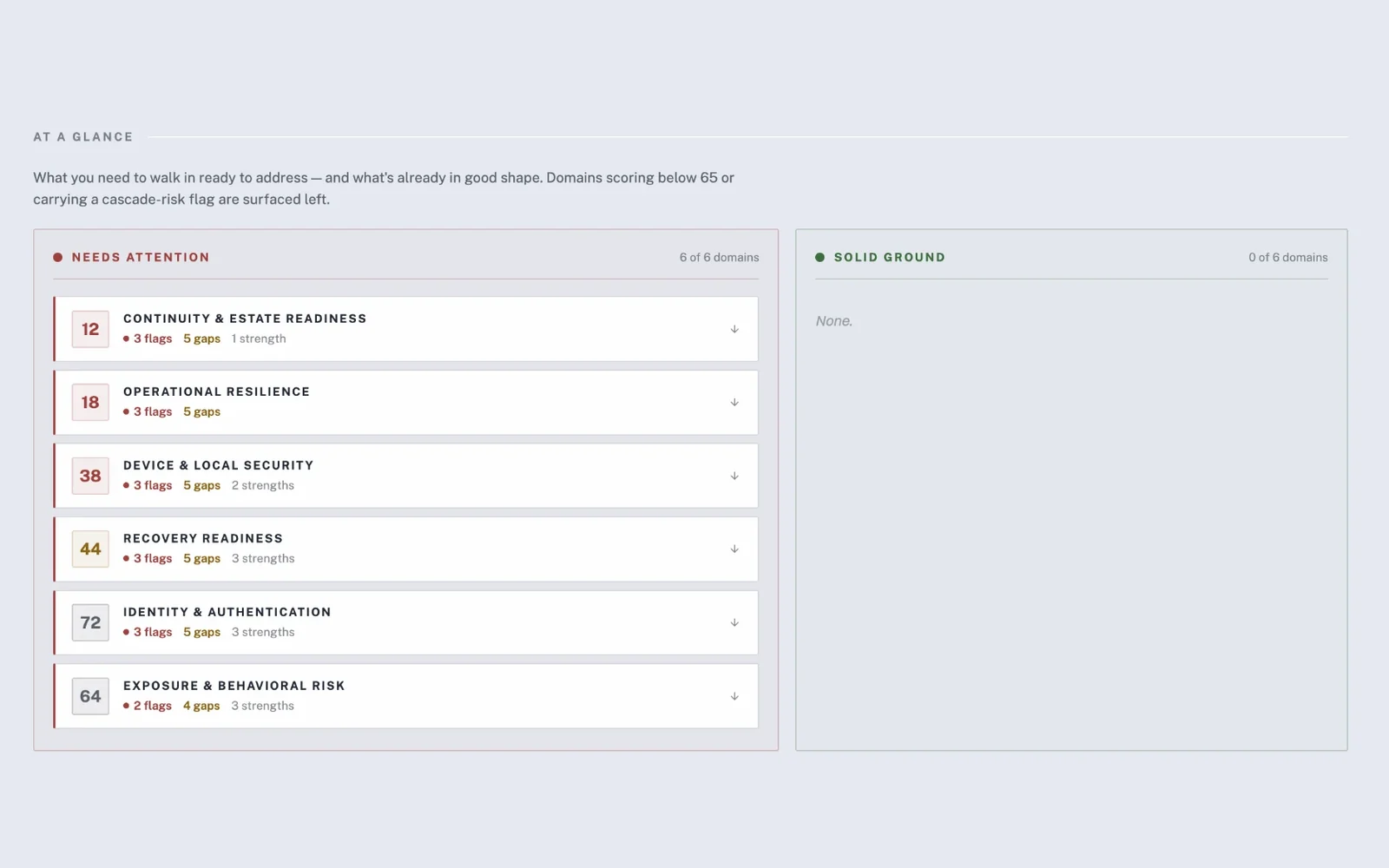Click the '6 of 6 domains' count
Image resolution: width=1389 pixels, height=868 pixels.
pos(719,258)
